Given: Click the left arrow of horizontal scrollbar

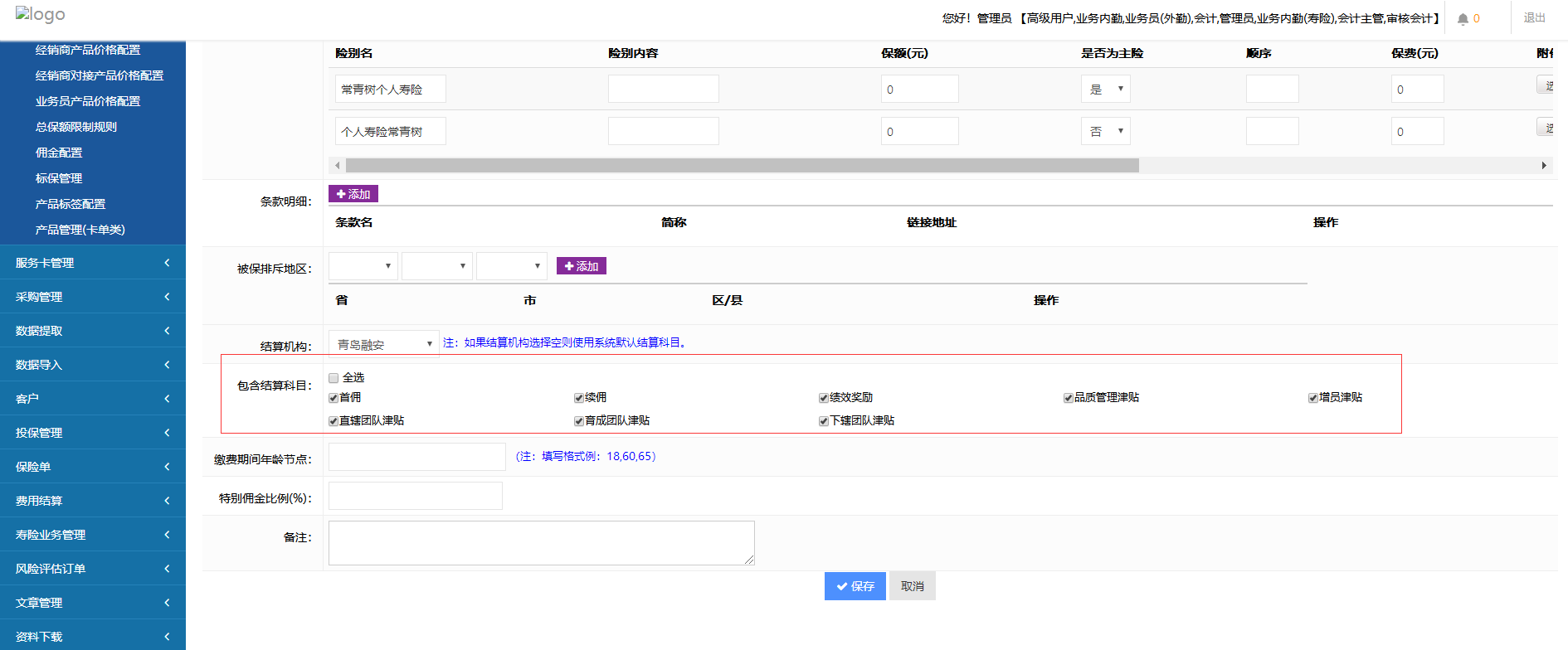Looking at the screenshot, I should click(x=338, y=166).
